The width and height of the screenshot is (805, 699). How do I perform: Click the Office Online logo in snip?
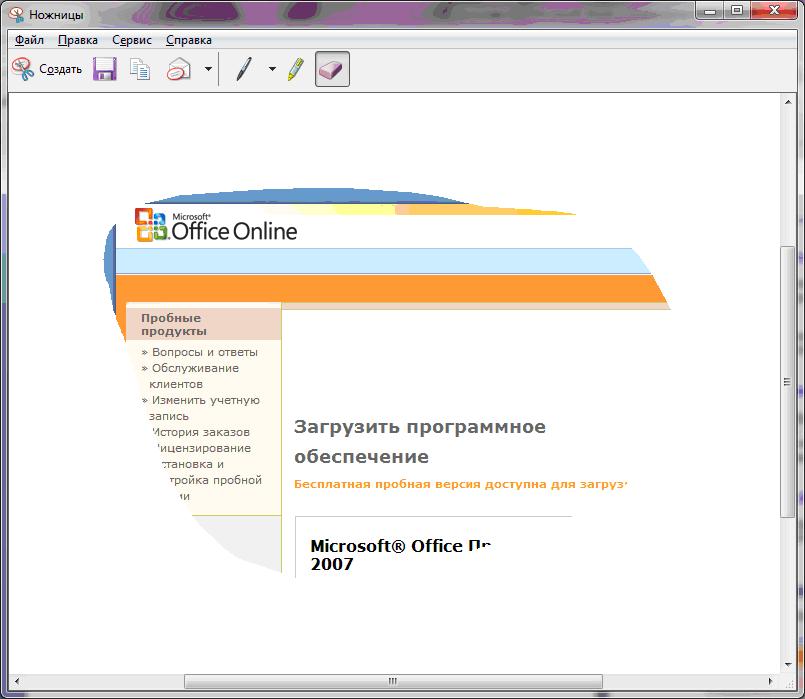click(x=216, y=226)
